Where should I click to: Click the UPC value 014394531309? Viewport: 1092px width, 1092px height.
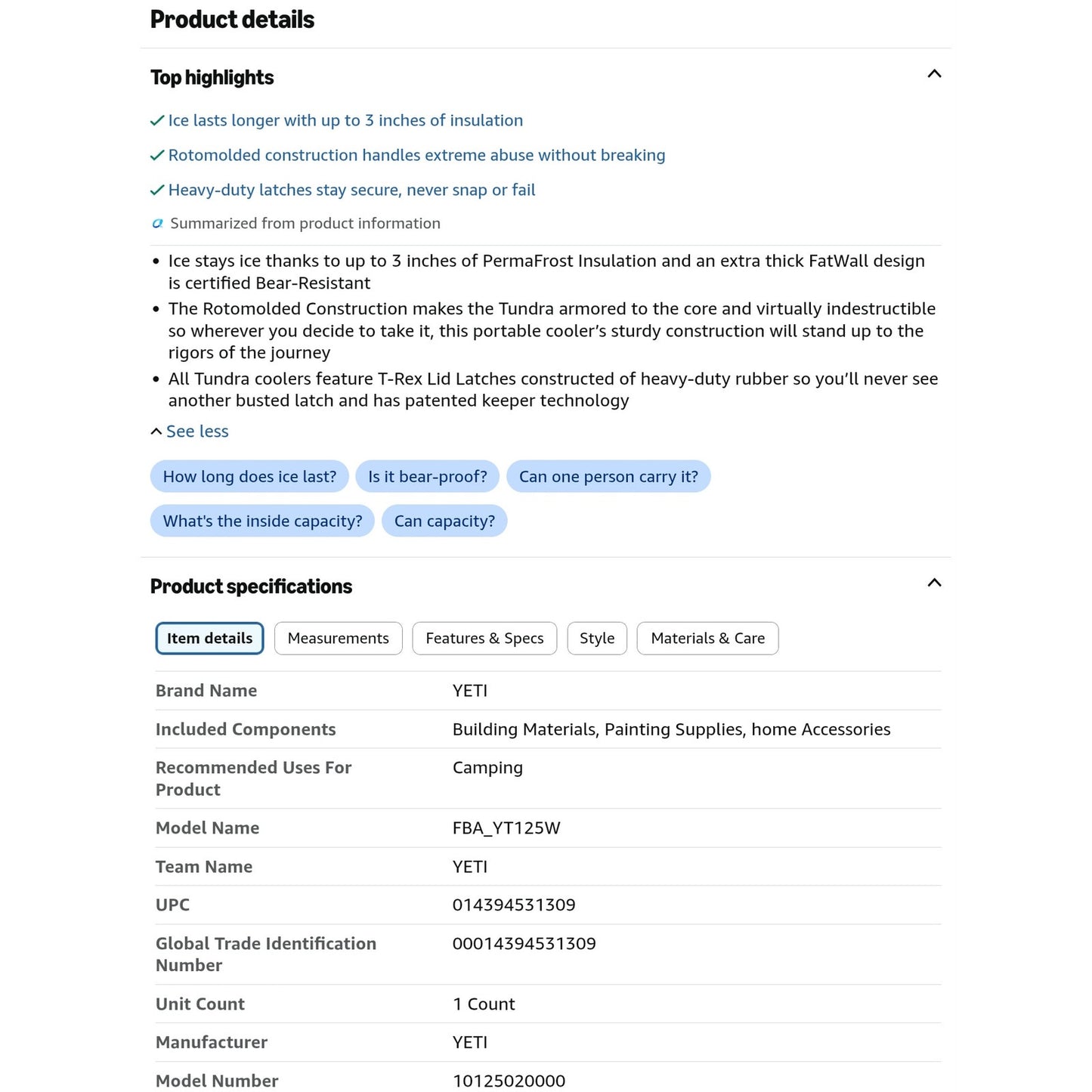click(514, 905)
